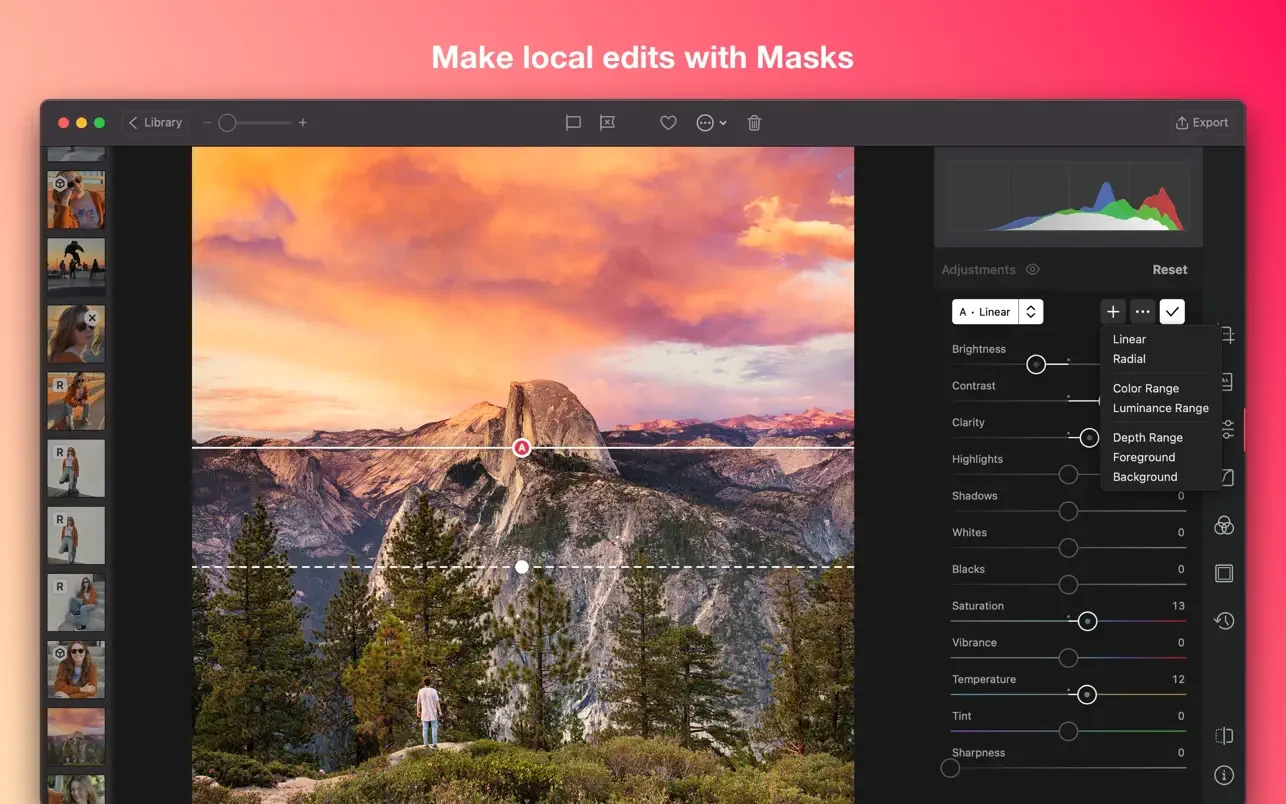The height and width of the screenshot is (804, 1286).
Task: Select the sunglasses portrait thumbnail in the filmstrip
Action: (75, 333)
